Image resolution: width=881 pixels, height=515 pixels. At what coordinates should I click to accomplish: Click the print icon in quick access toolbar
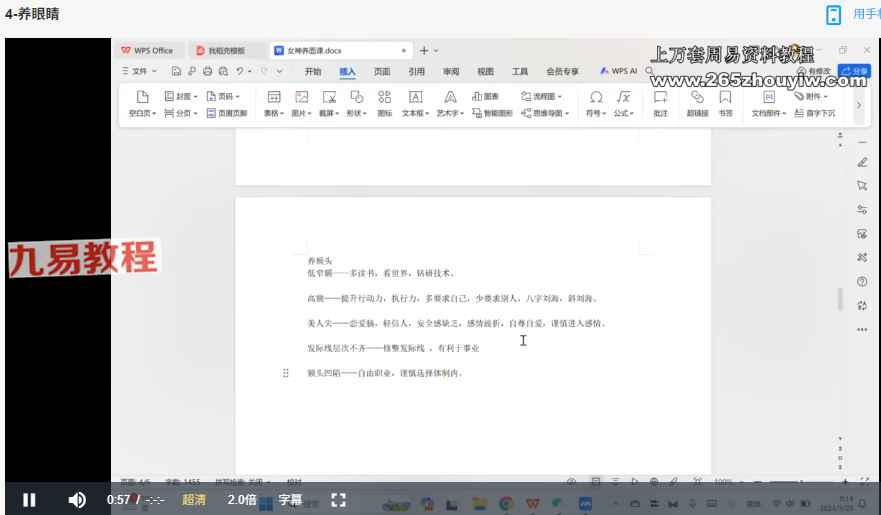207,71
